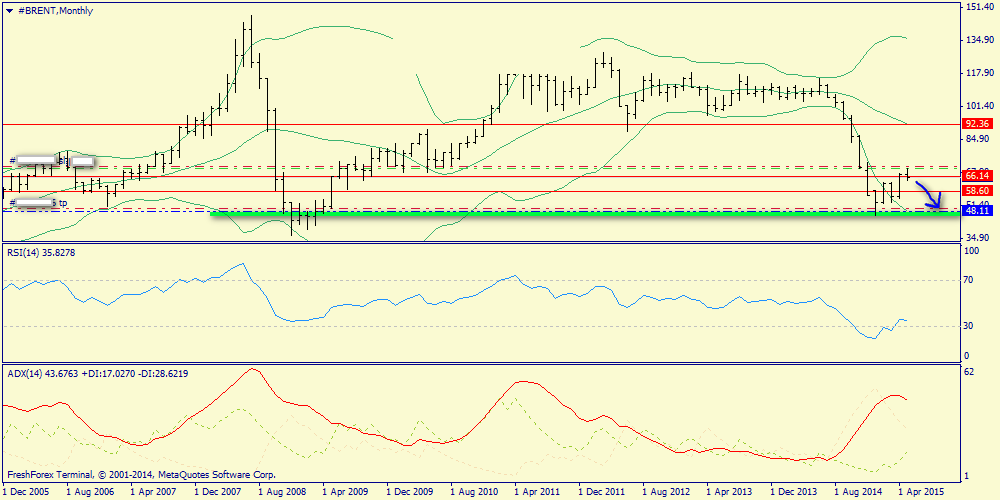1000x500 pixels.
Task: Click the blue RSI line at its 2015 low
Action: [x=872, y=337]
